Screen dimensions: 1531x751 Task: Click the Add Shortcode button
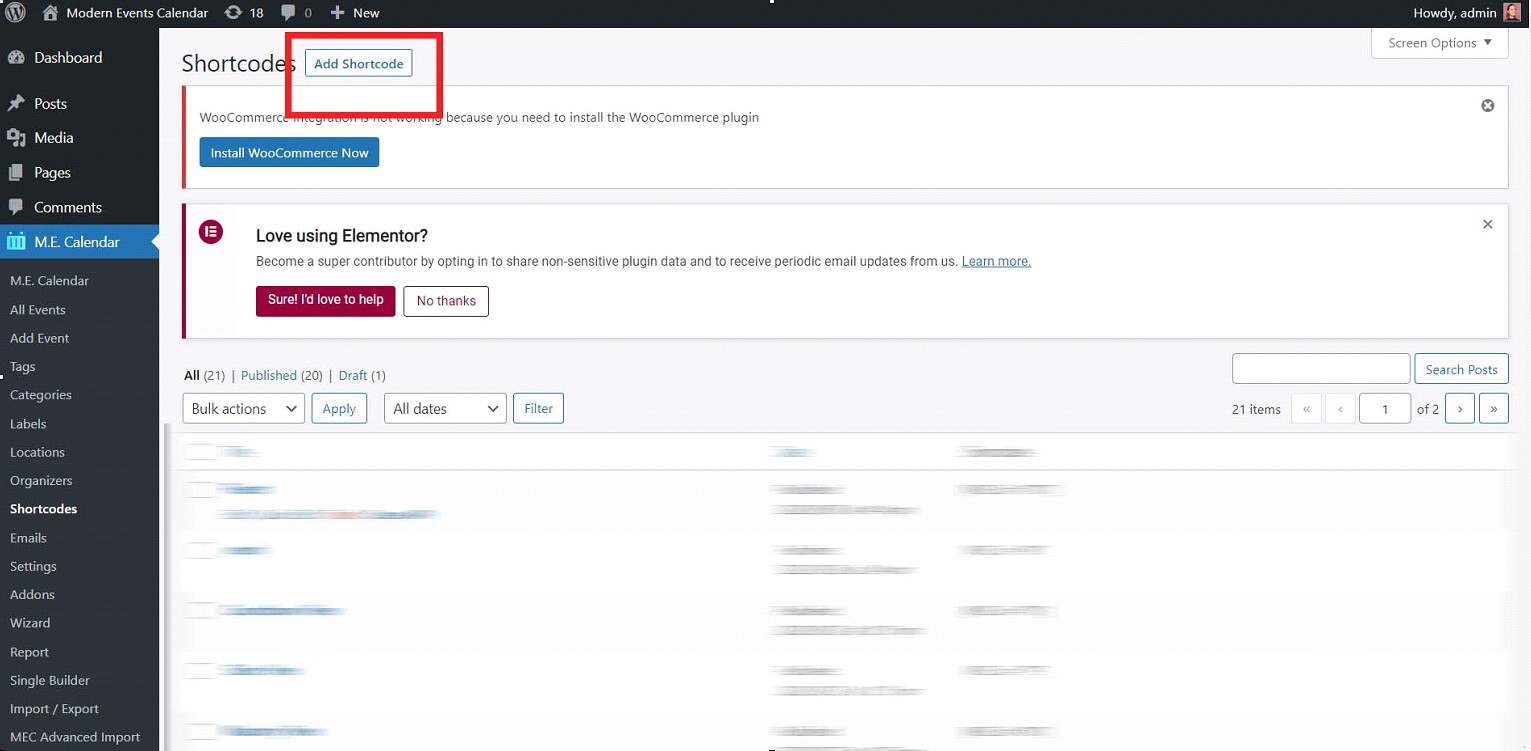(x=359, y=63)
